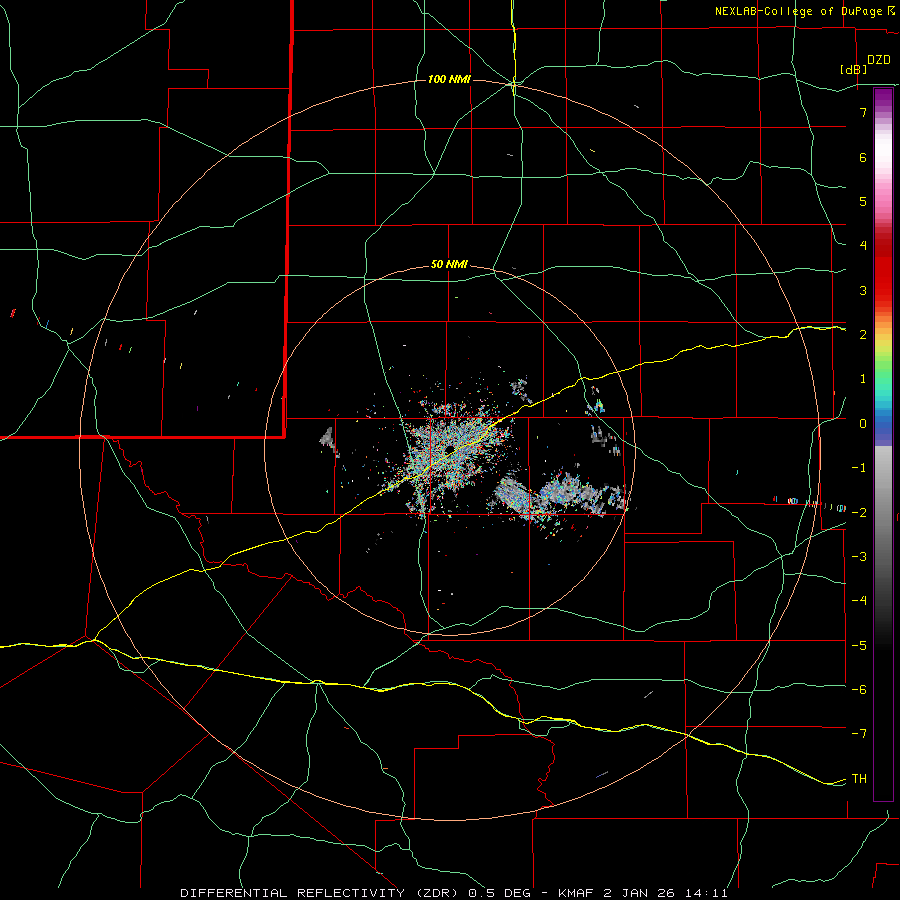Image resolution: width=900 pixels, height=900 pixels.
Task: Click the 50 NMI range ring label
Action: [449, 264]
